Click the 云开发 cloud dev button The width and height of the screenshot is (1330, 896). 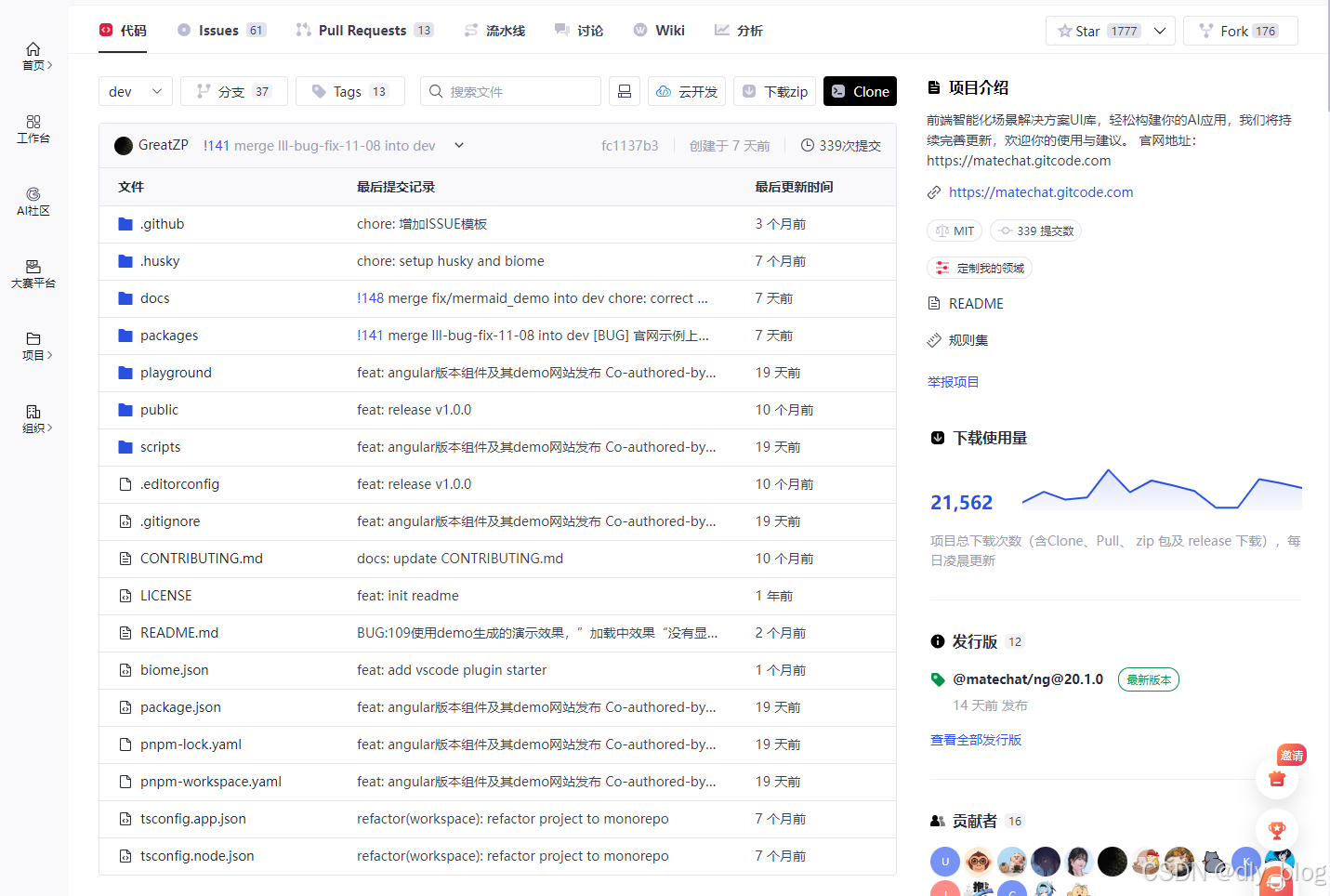click(687, 91)
